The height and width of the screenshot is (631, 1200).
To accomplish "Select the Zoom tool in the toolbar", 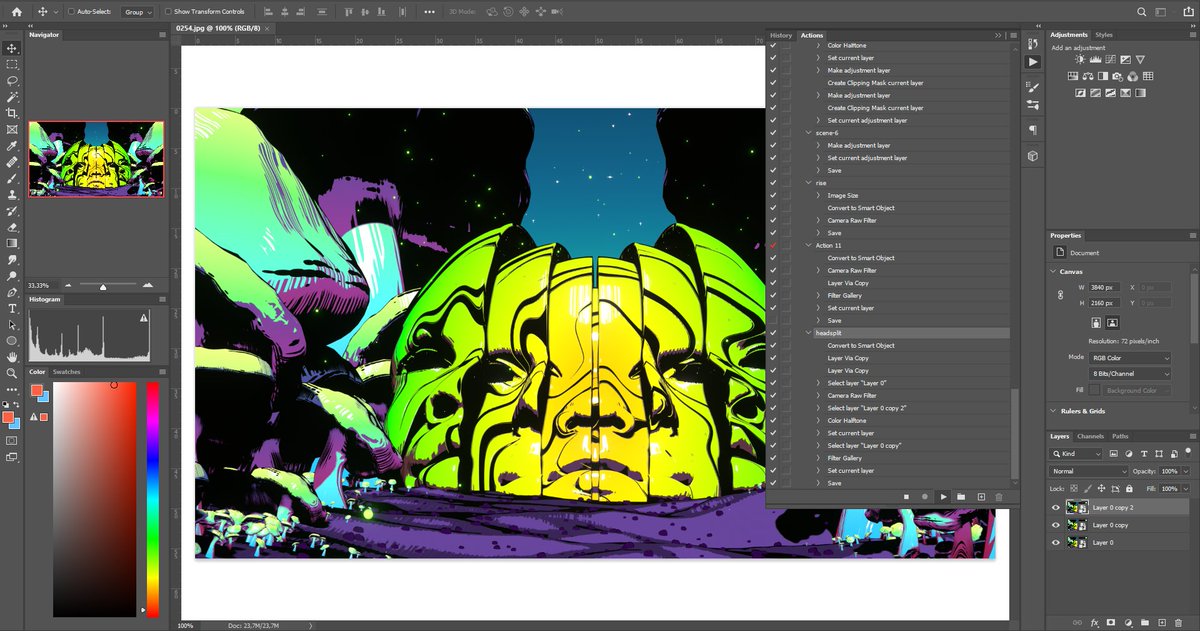I will [12, 373].
